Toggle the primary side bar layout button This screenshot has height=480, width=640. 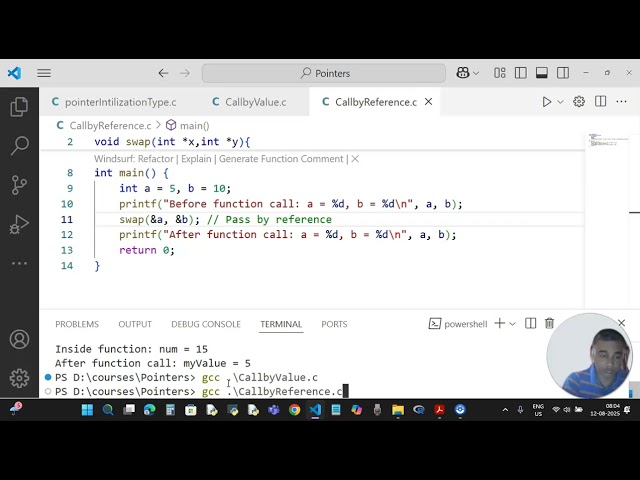click(520, 73)
